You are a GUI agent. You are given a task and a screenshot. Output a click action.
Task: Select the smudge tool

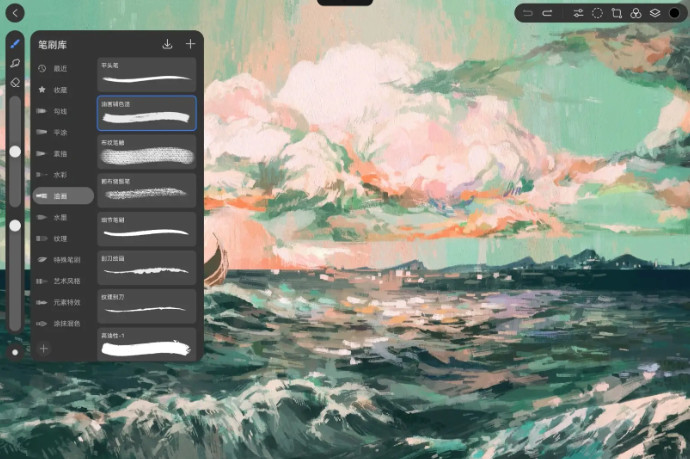pyautogui.click(x=15, y=63)
